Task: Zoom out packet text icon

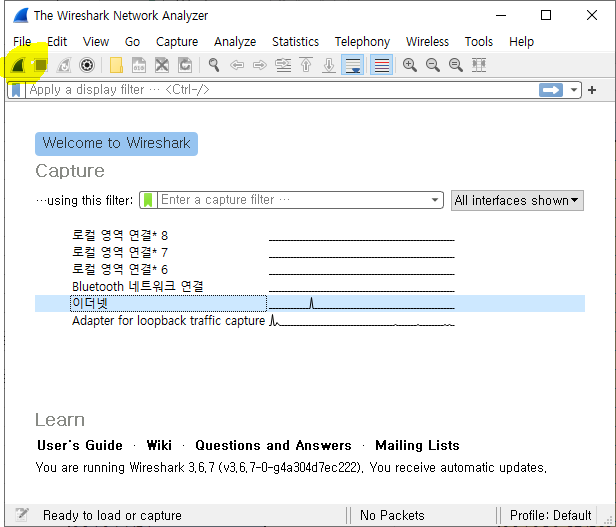Action: [x=433, y=65]
